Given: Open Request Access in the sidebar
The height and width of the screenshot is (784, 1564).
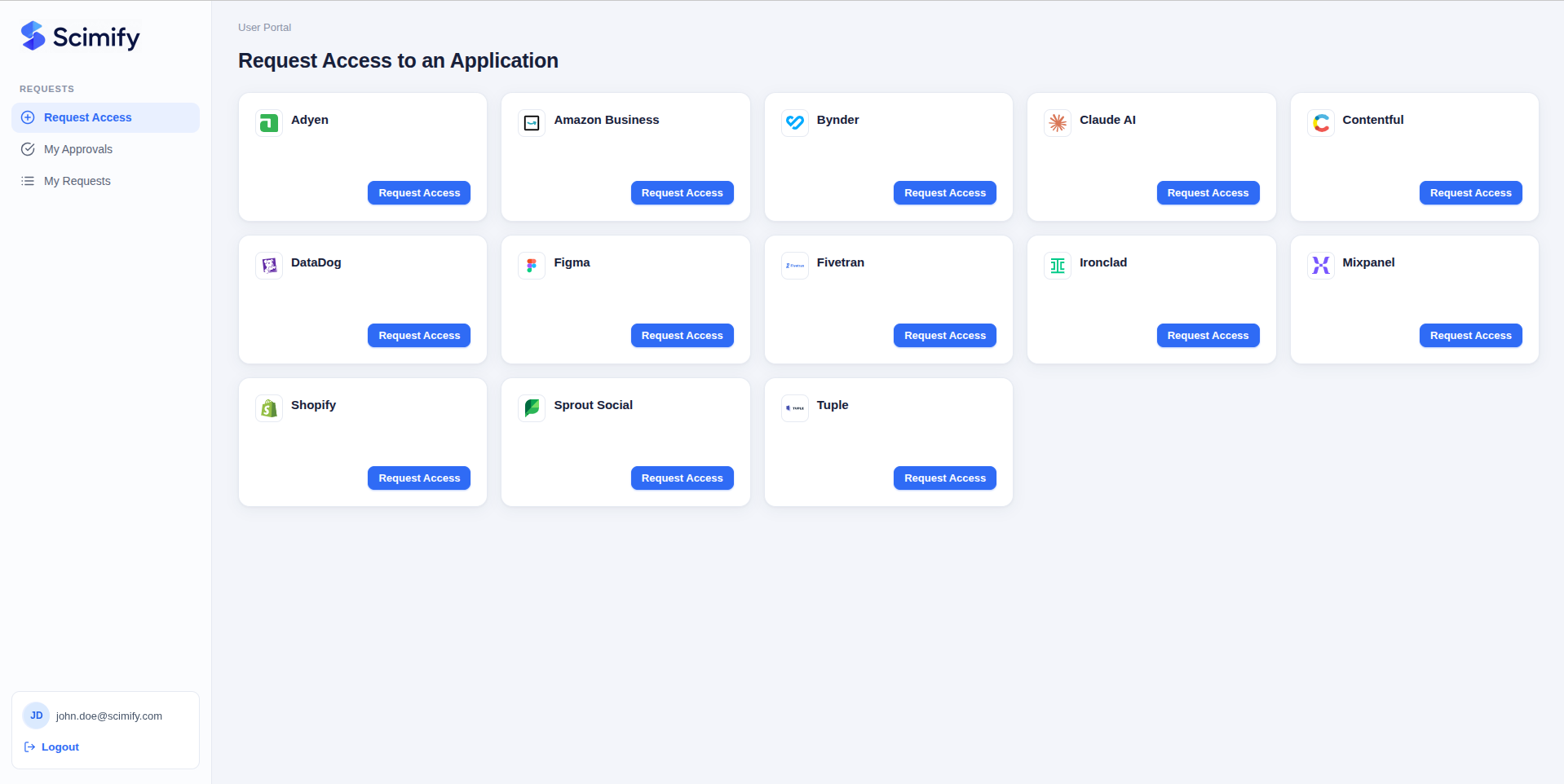Looking at the screenshot, I should click(105, 117).
